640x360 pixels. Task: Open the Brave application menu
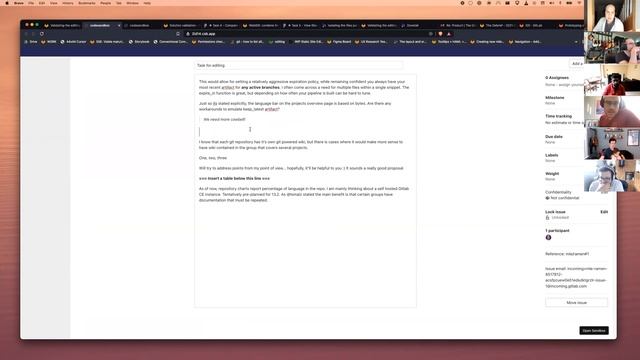tap(18, 3)
